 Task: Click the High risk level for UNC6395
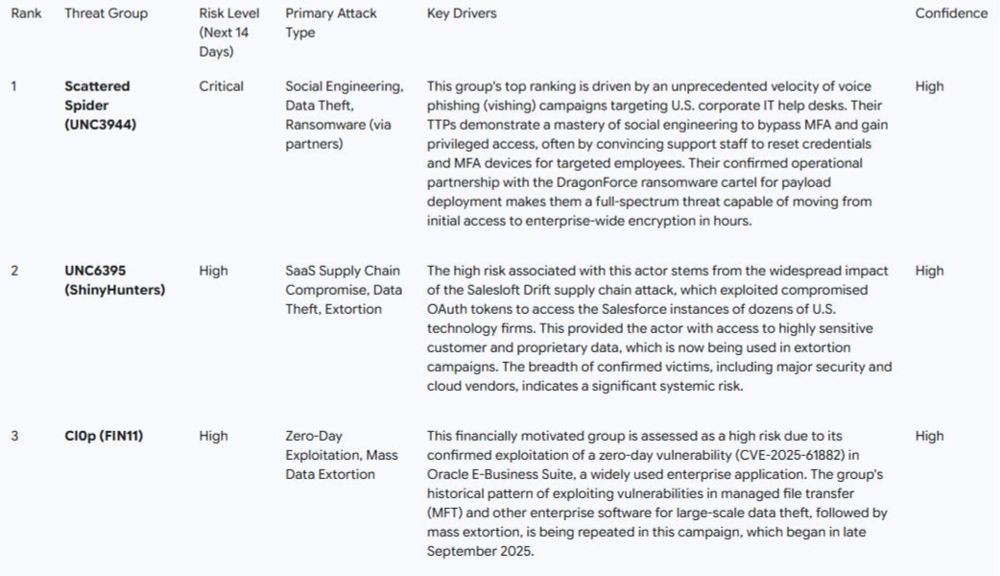(x=213, y=271)
